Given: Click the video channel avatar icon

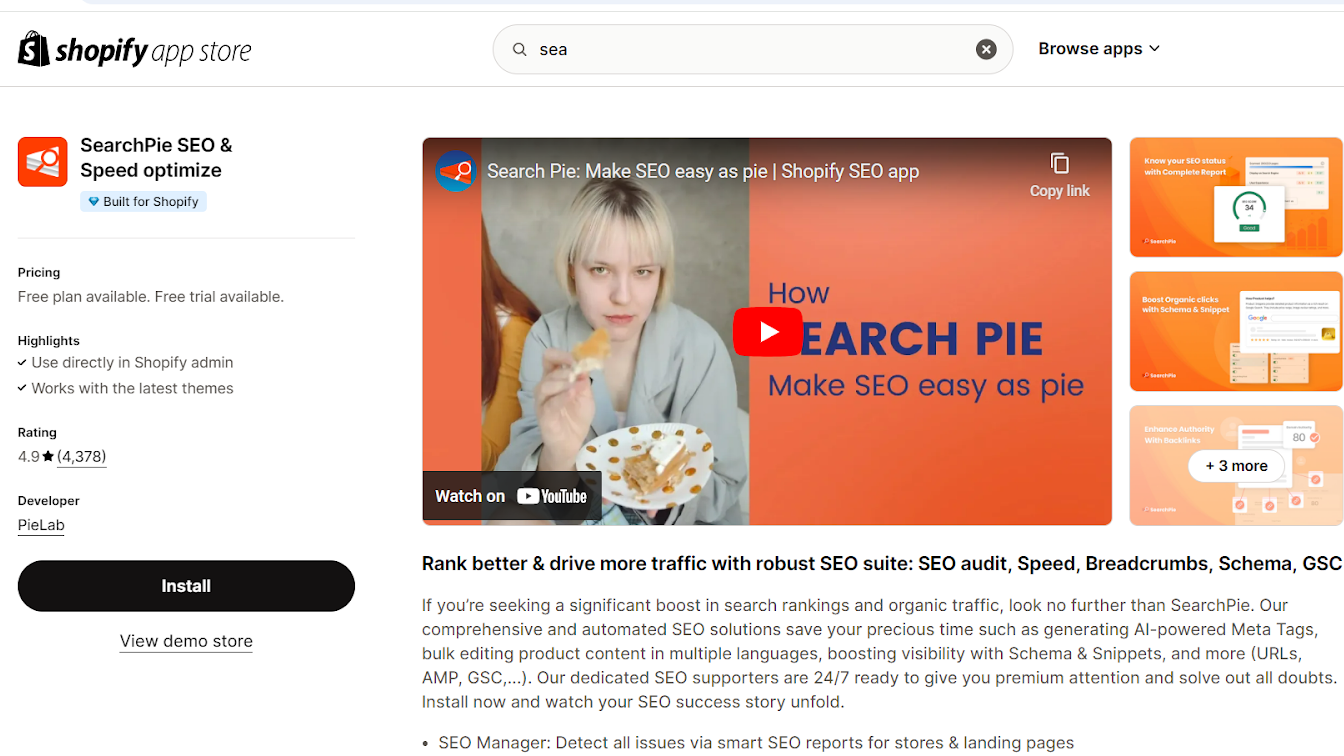Looking at the screenshot, I should pyautogui.click(x=455, y=171).
